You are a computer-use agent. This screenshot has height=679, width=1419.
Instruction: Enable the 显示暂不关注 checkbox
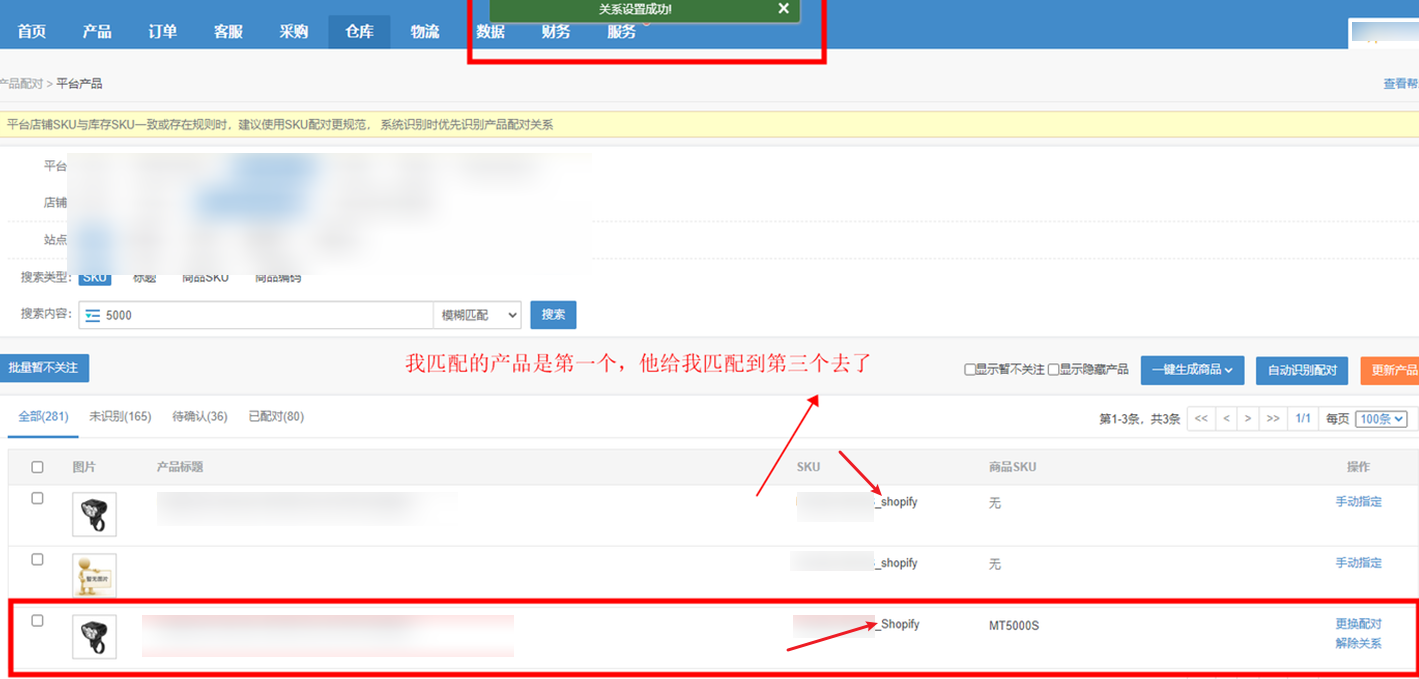[969, 370]
